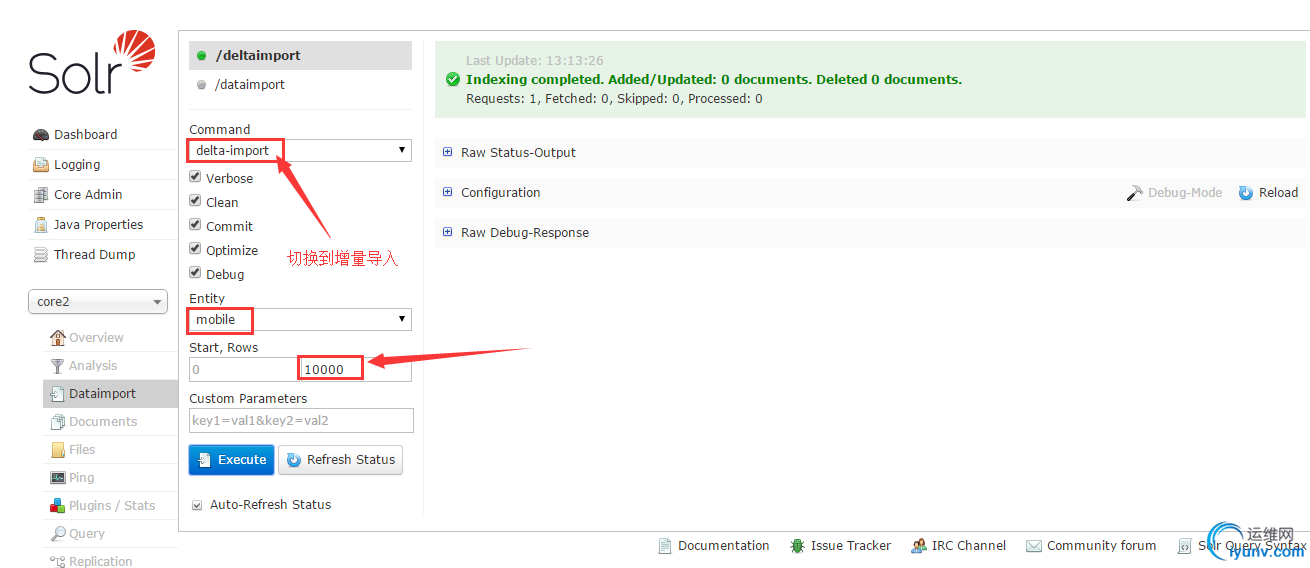Open the Entity mobile dropdown
This screenshot has width=1310, height=568.
pos(300,320)
